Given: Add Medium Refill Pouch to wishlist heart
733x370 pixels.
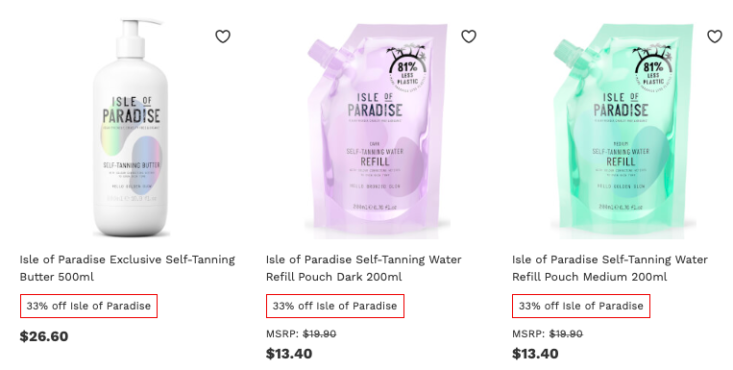Looking at the screenshot, I should click(x=714, y=36).
